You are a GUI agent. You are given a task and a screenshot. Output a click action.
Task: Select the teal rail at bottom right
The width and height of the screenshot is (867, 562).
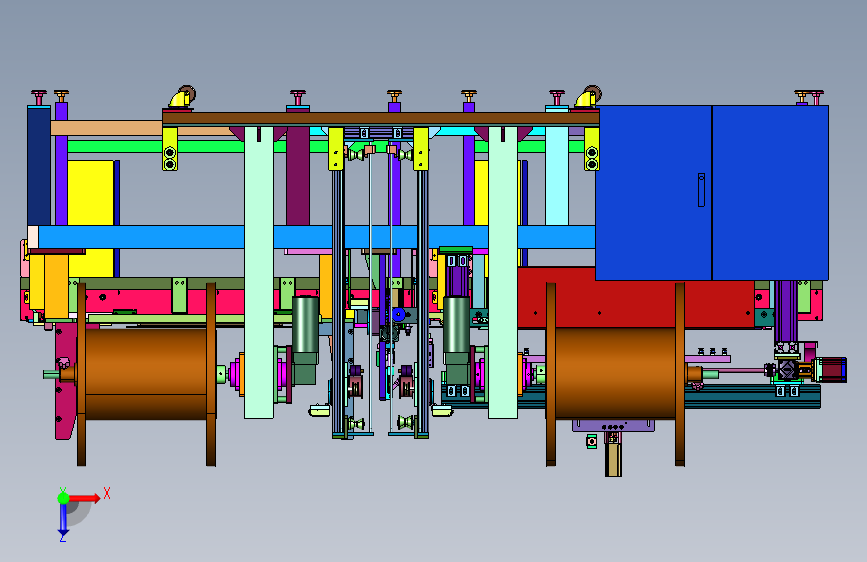click(x=752, y=397)
